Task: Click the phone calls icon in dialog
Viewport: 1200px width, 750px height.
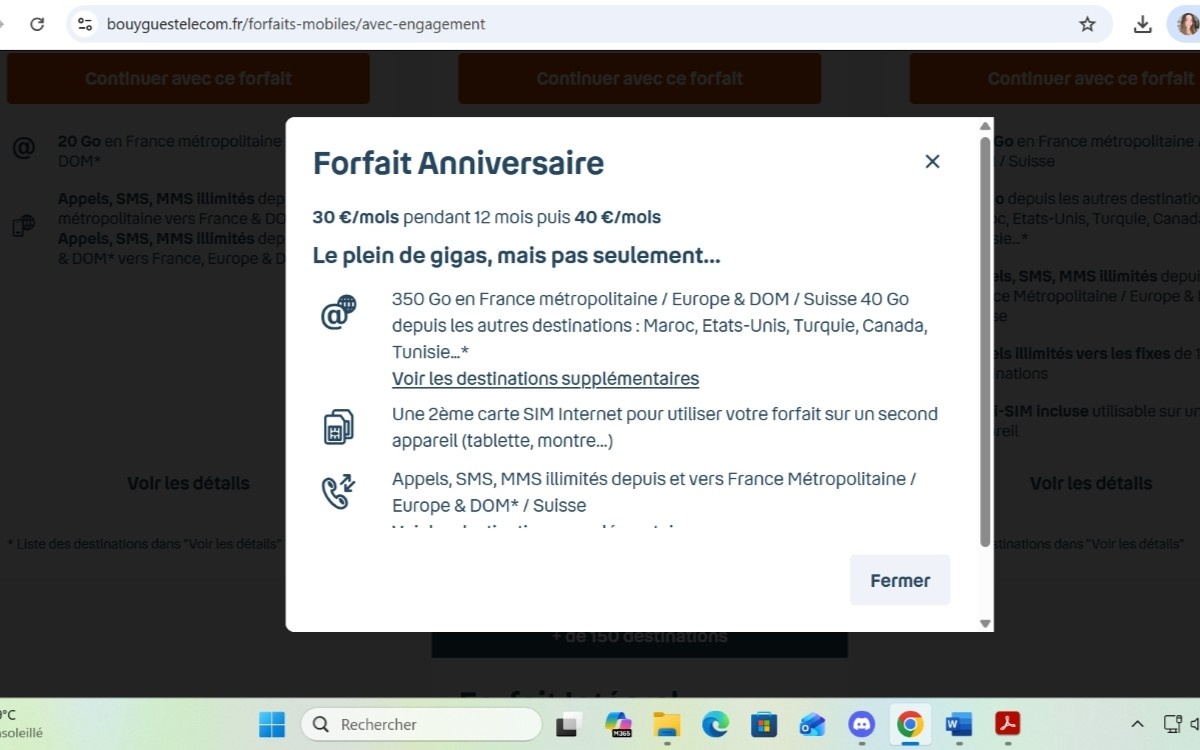Action: (338, 492)
